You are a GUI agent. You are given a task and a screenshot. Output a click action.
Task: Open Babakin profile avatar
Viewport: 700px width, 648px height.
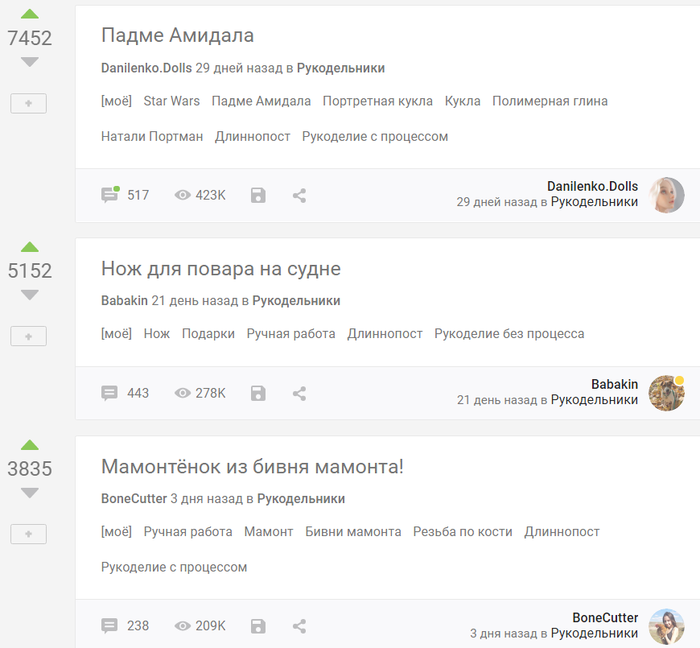click(x=667, y=393)
